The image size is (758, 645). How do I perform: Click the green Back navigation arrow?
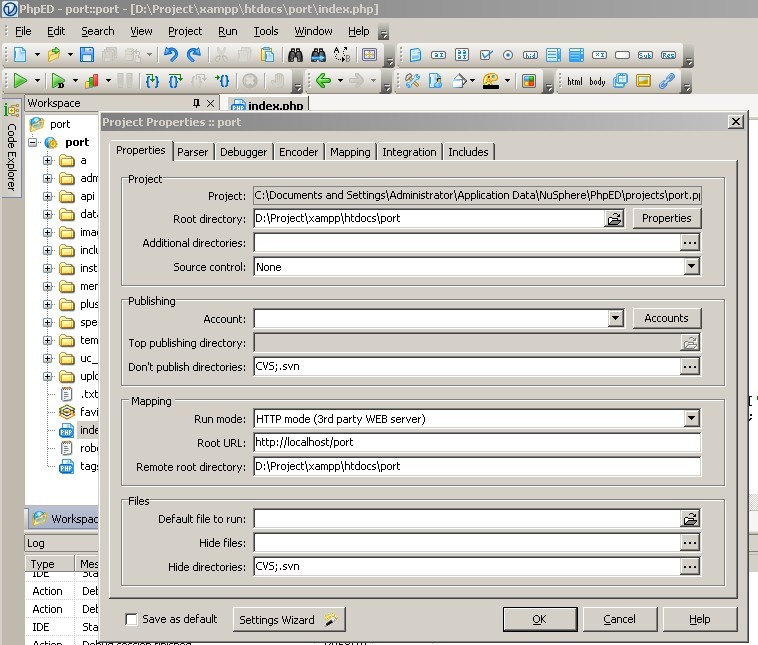(x=323, y=80)
